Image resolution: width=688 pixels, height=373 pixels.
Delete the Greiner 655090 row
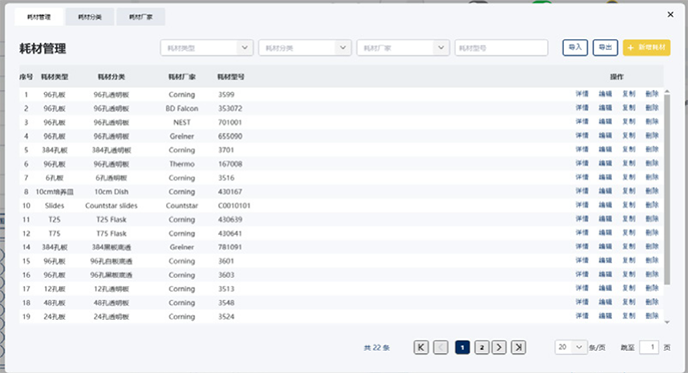click(652, 136)
